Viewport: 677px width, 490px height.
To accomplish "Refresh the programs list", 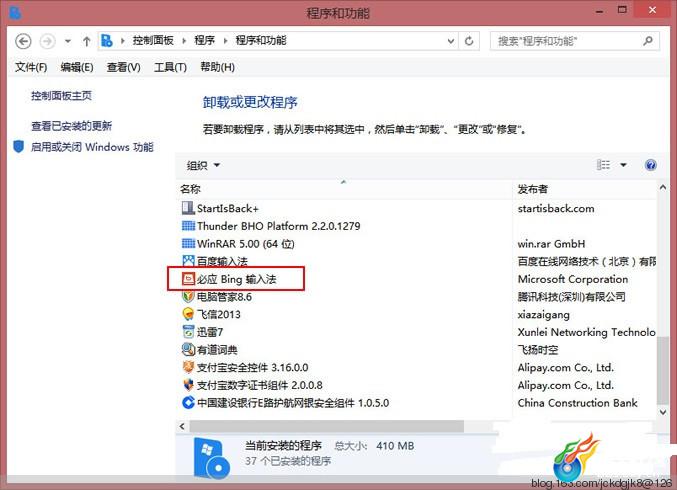I will coord(469,41).
